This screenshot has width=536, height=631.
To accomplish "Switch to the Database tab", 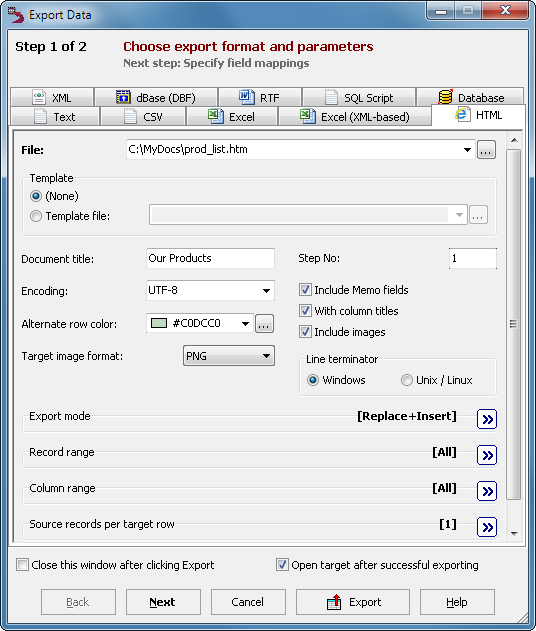I will coord(470,97).
